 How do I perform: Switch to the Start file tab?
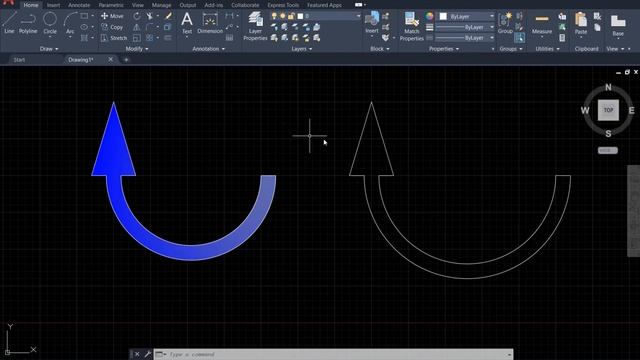[x=19, y=60]
